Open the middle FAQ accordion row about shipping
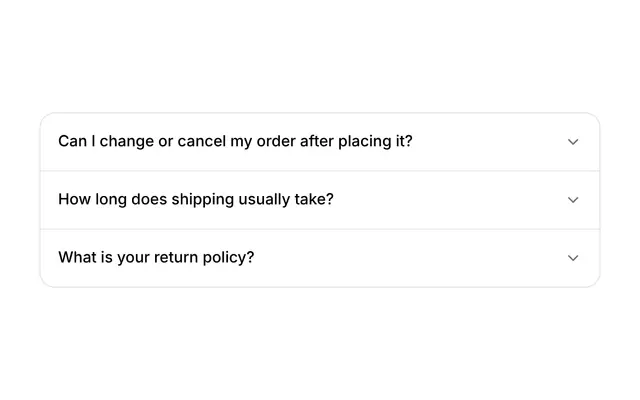This screenshot has width=640, height=400. click(x=320, y=200)
